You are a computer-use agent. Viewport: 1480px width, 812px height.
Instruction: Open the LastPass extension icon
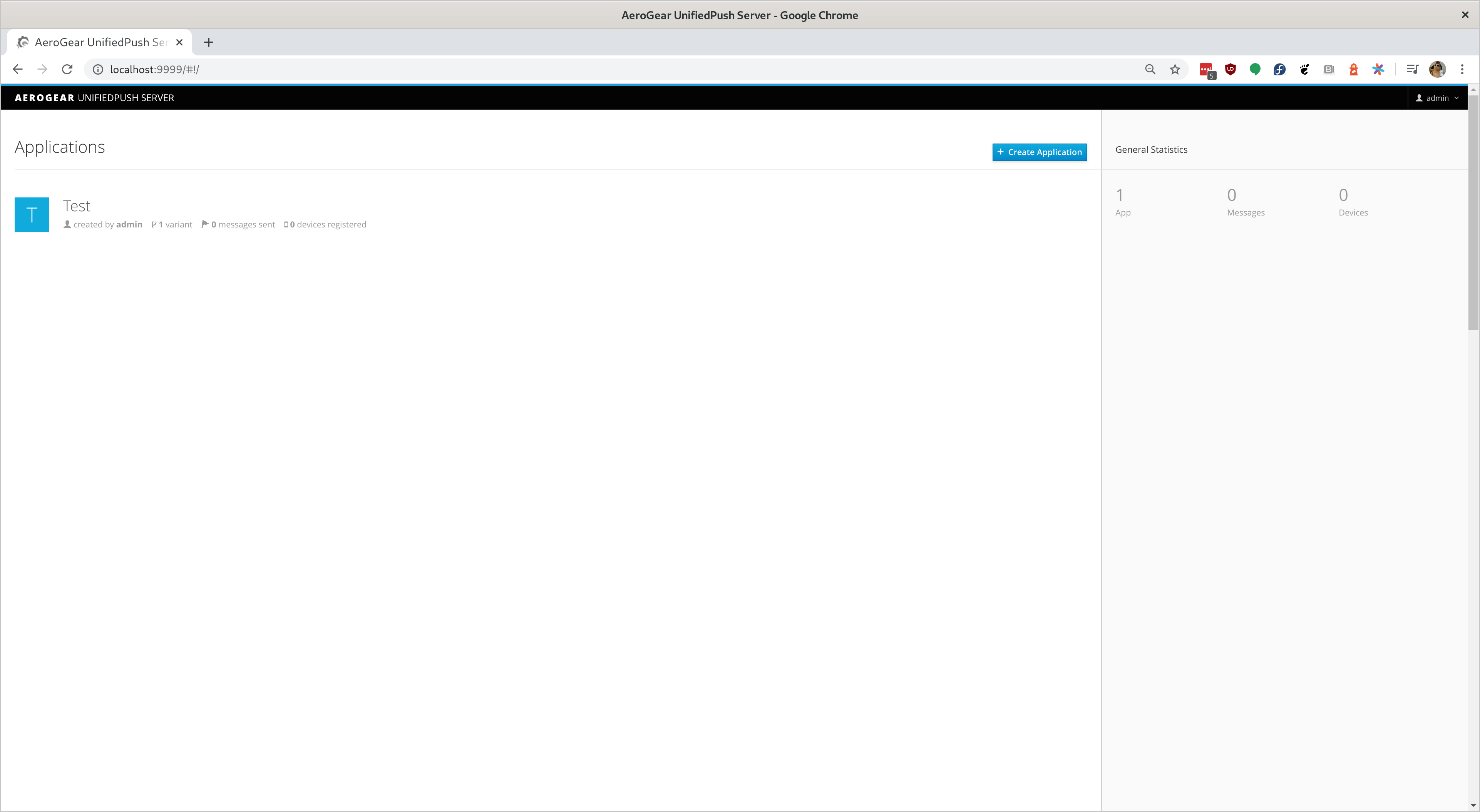pyautogui.click(x=1205, y=70)
